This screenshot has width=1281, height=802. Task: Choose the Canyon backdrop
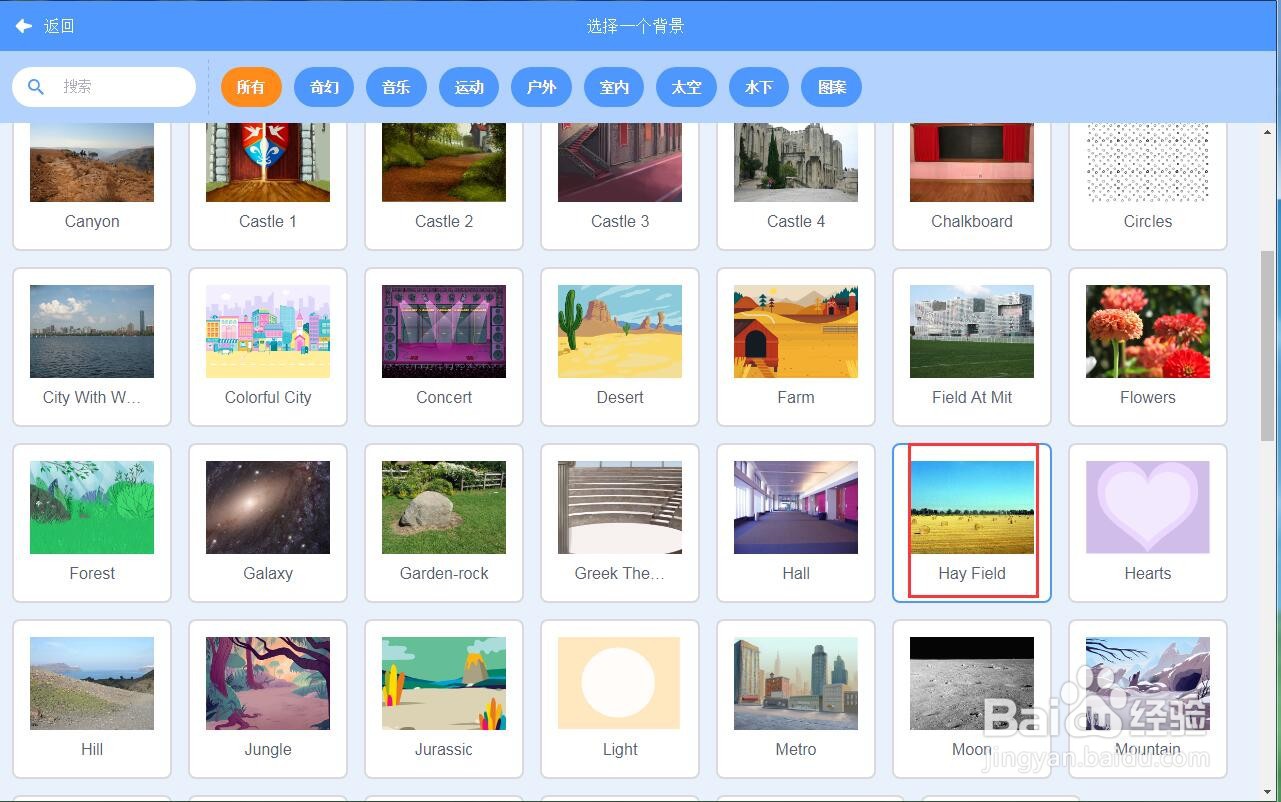[92, 185]
